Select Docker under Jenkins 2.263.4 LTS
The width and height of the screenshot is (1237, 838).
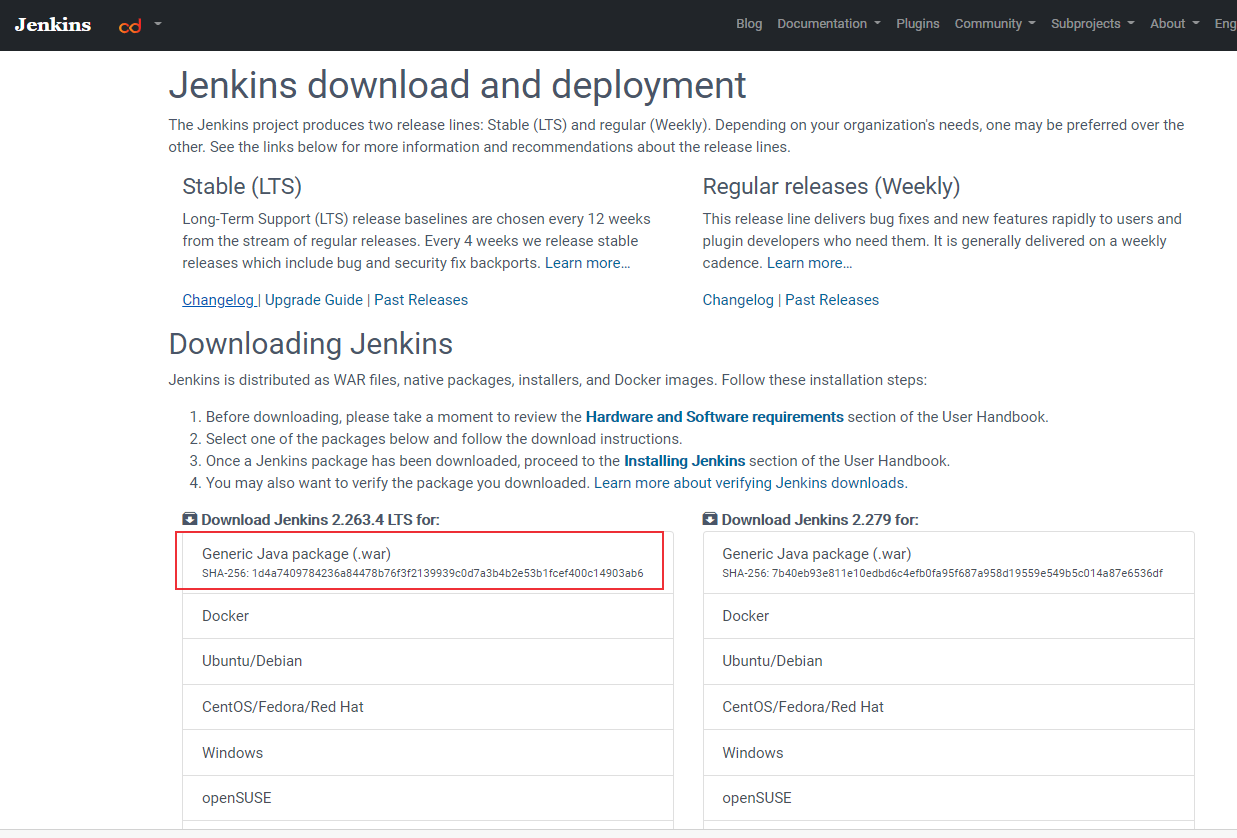(428, 616)
